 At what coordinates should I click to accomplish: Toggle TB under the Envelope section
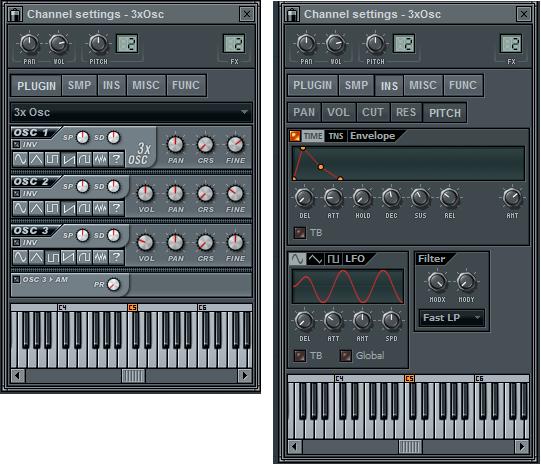(299, 233)
